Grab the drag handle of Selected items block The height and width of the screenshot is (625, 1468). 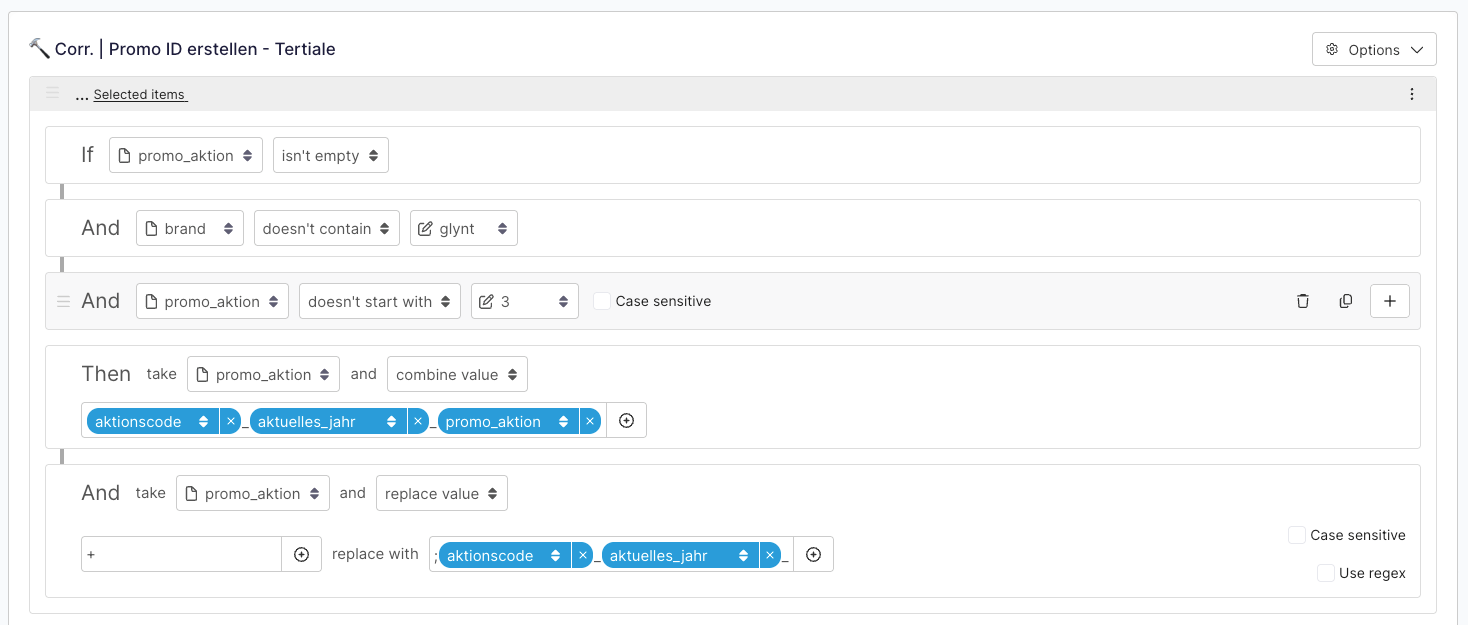click(53, 93)
